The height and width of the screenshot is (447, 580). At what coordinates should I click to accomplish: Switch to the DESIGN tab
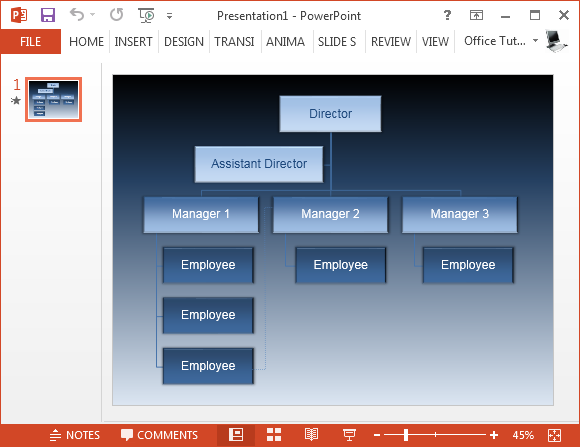pos(184,41)
